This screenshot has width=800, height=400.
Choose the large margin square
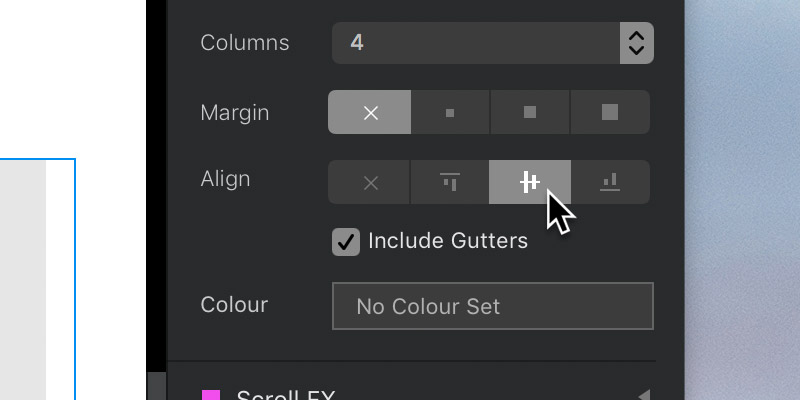tap(610, 112)
